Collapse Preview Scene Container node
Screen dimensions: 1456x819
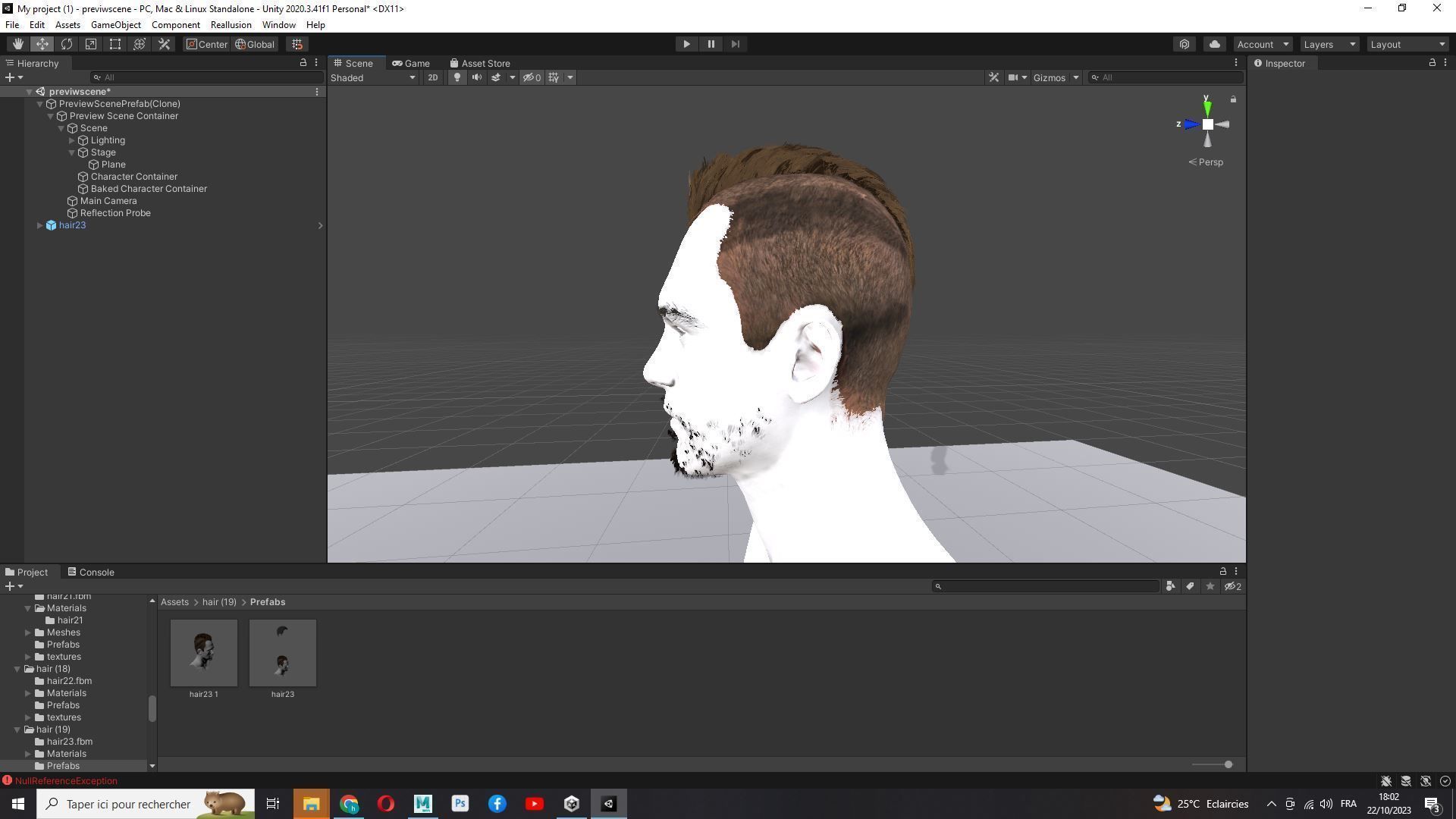click(51, 116)
